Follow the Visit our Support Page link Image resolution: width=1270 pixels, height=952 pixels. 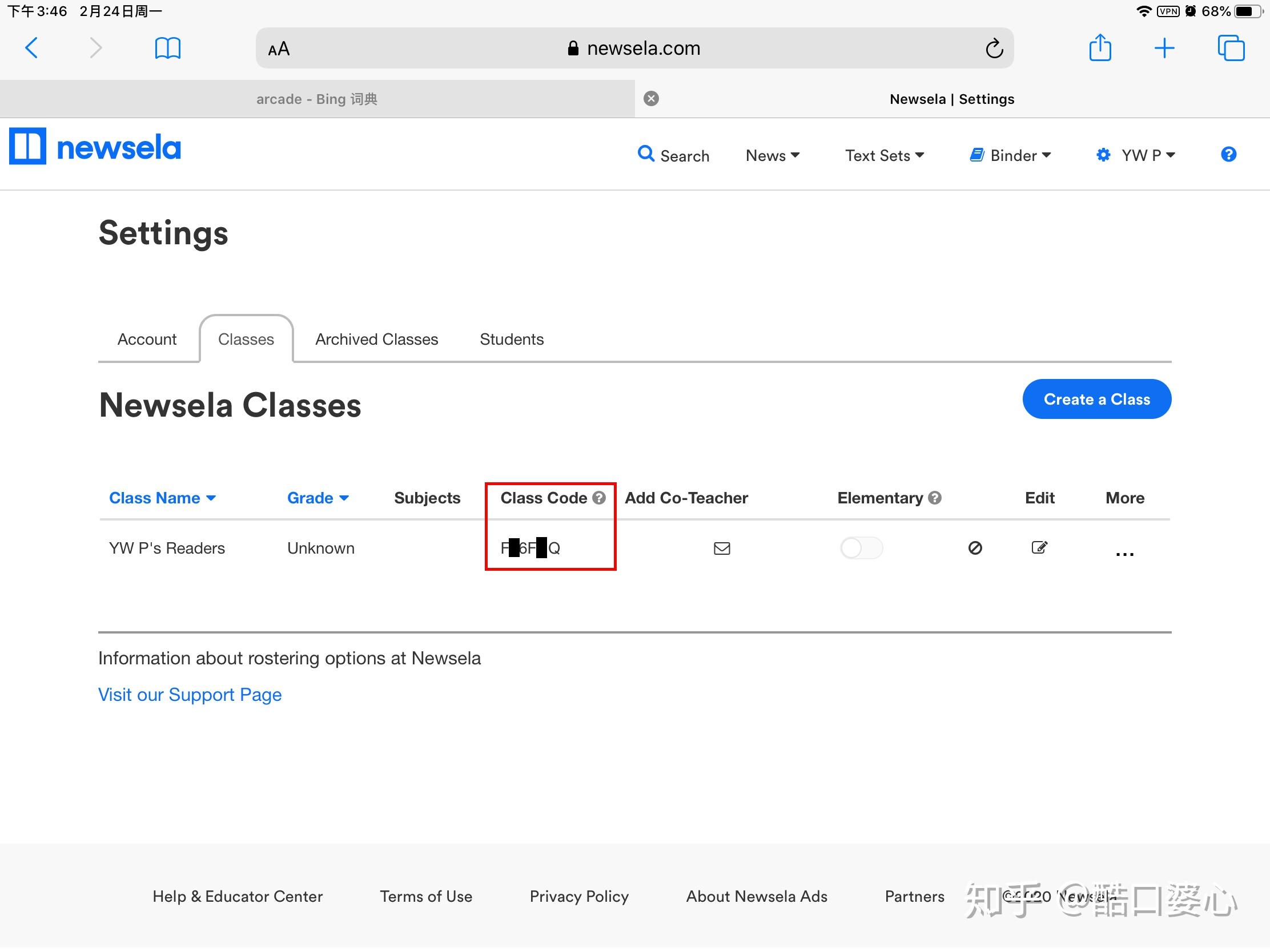(x=190, y=695)
